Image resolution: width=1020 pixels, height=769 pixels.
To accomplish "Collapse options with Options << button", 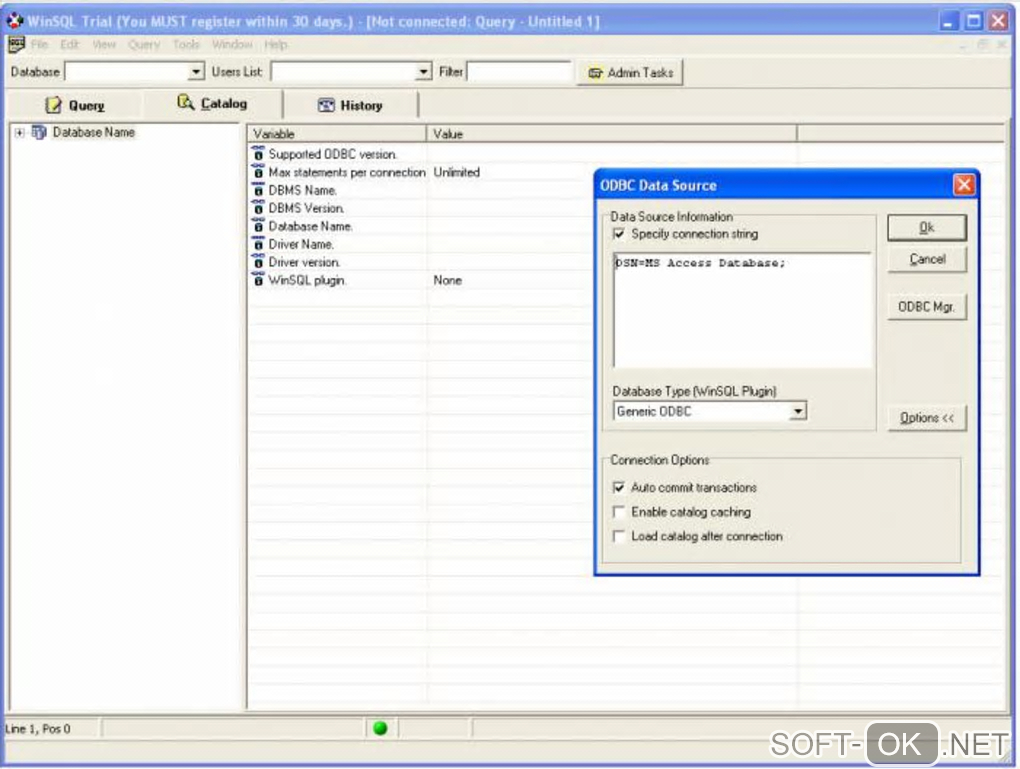I will (926, 418).
